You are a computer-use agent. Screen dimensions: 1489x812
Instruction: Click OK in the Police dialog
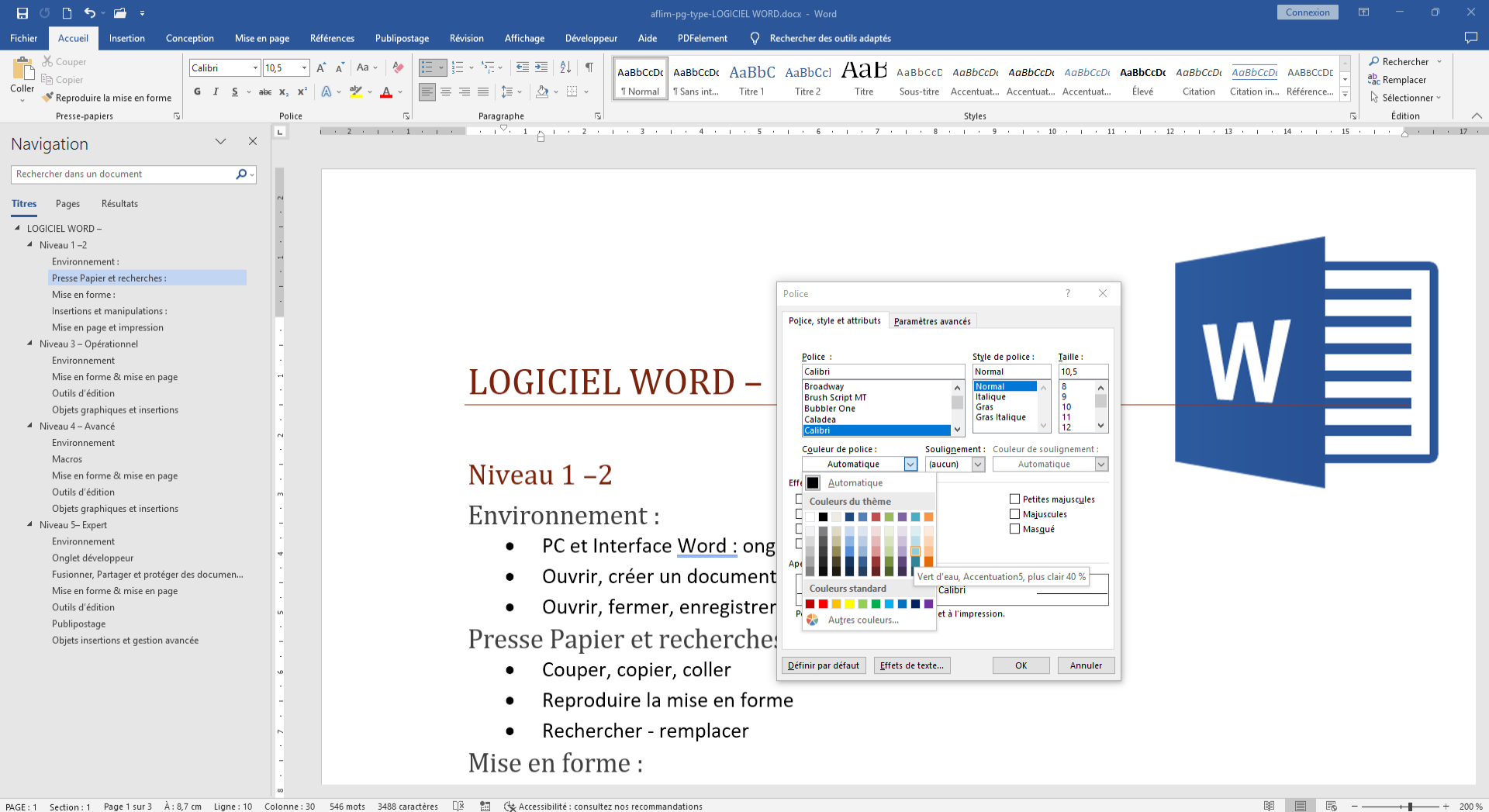pos(1021,665)
